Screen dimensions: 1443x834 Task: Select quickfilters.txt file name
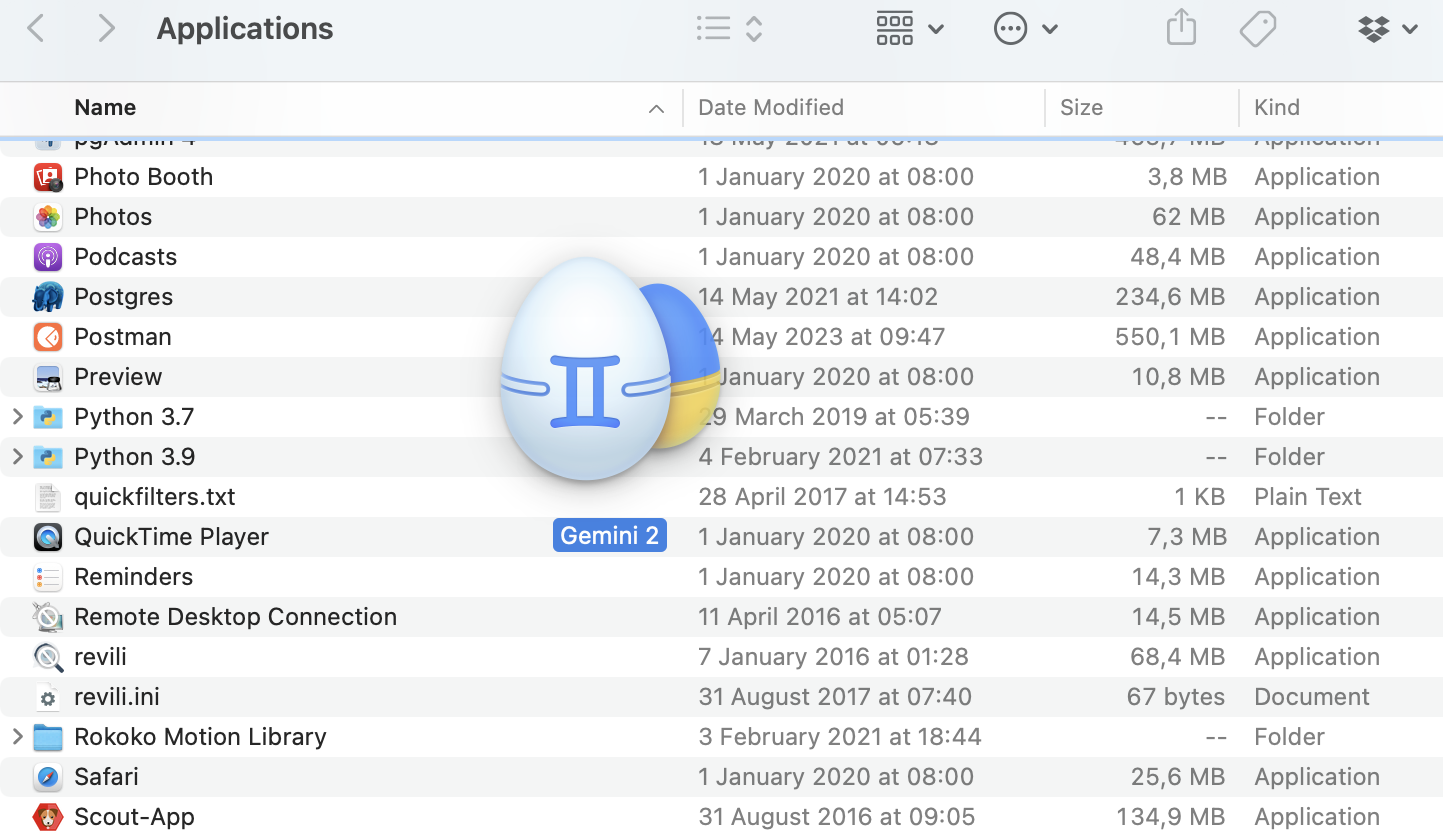(x=155, y=497)
